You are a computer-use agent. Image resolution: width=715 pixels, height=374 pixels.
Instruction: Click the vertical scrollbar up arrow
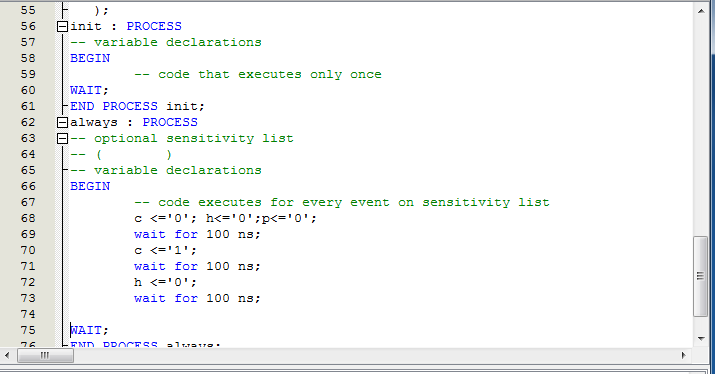pos(701,10)
